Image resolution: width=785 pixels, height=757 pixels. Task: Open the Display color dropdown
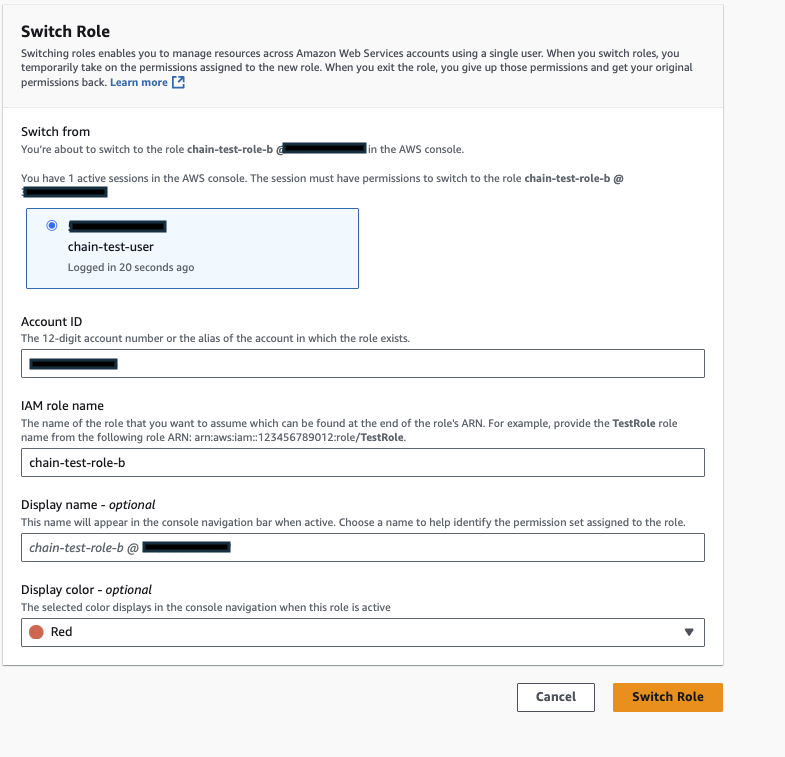(x=363, y=632)
